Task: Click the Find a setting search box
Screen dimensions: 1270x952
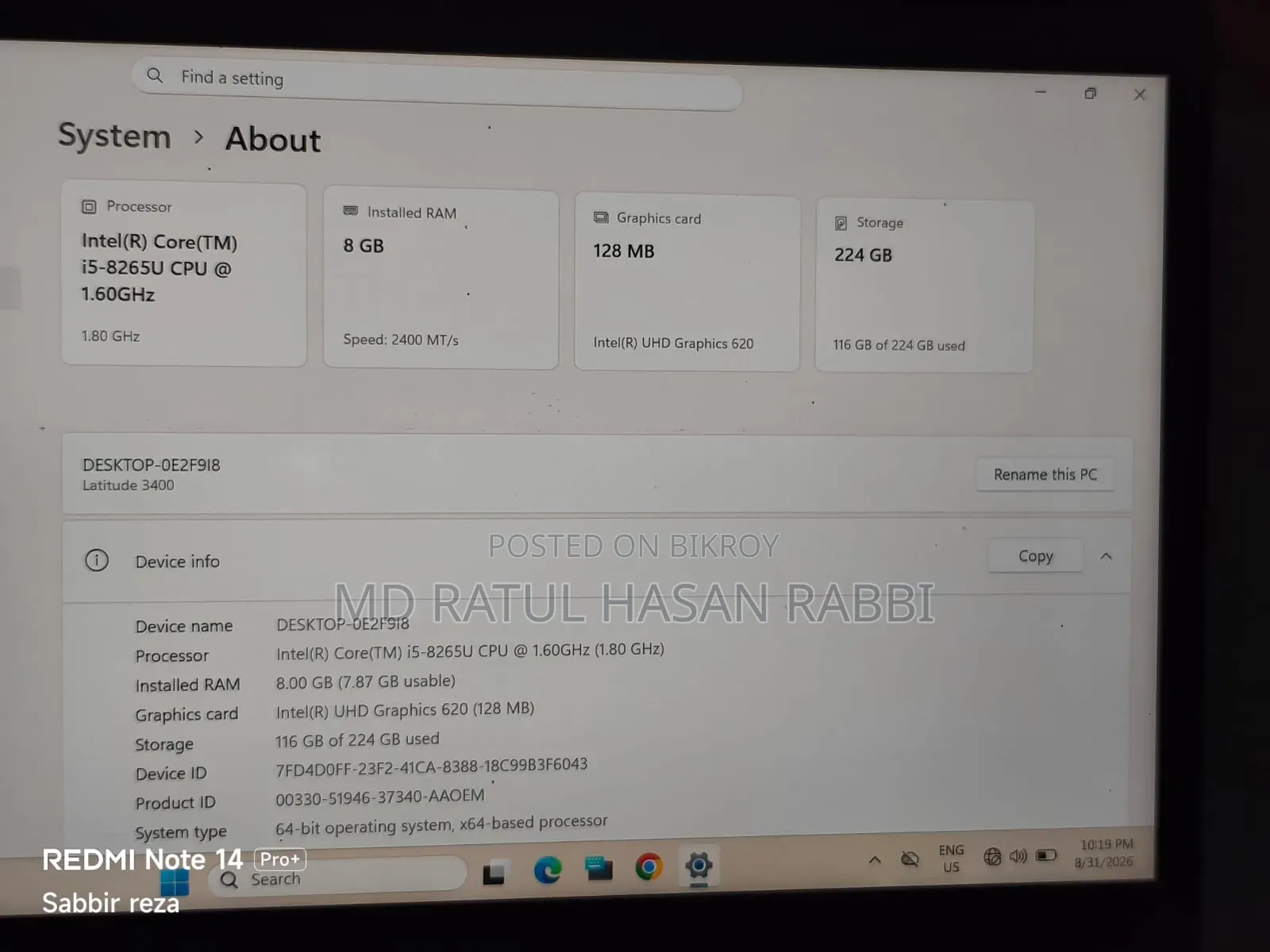Action: (x=437, y=85)
